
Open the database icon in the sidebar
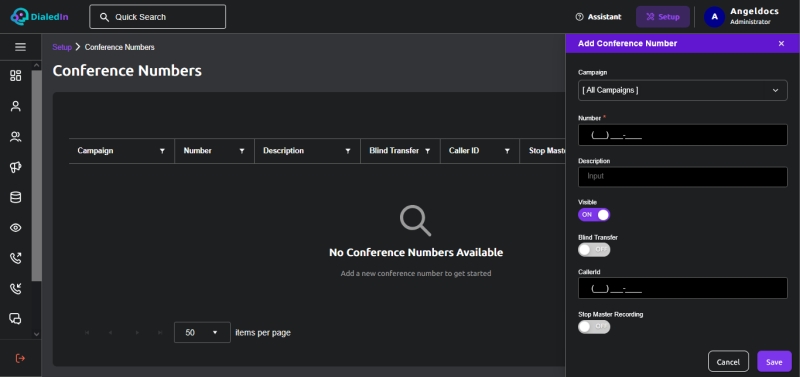16,197
